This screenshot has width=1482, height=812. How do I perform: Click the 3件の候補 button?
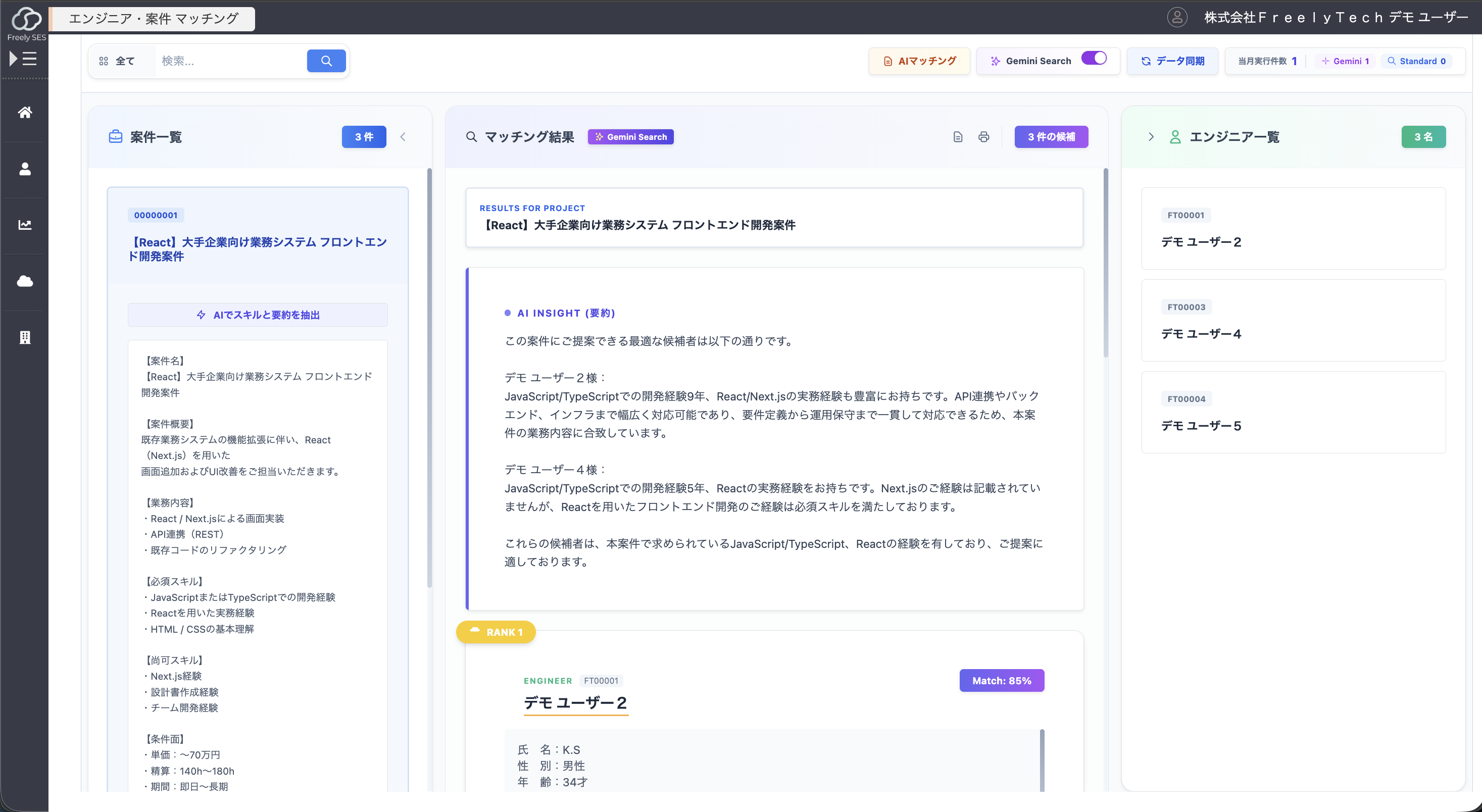point(1051,137)
